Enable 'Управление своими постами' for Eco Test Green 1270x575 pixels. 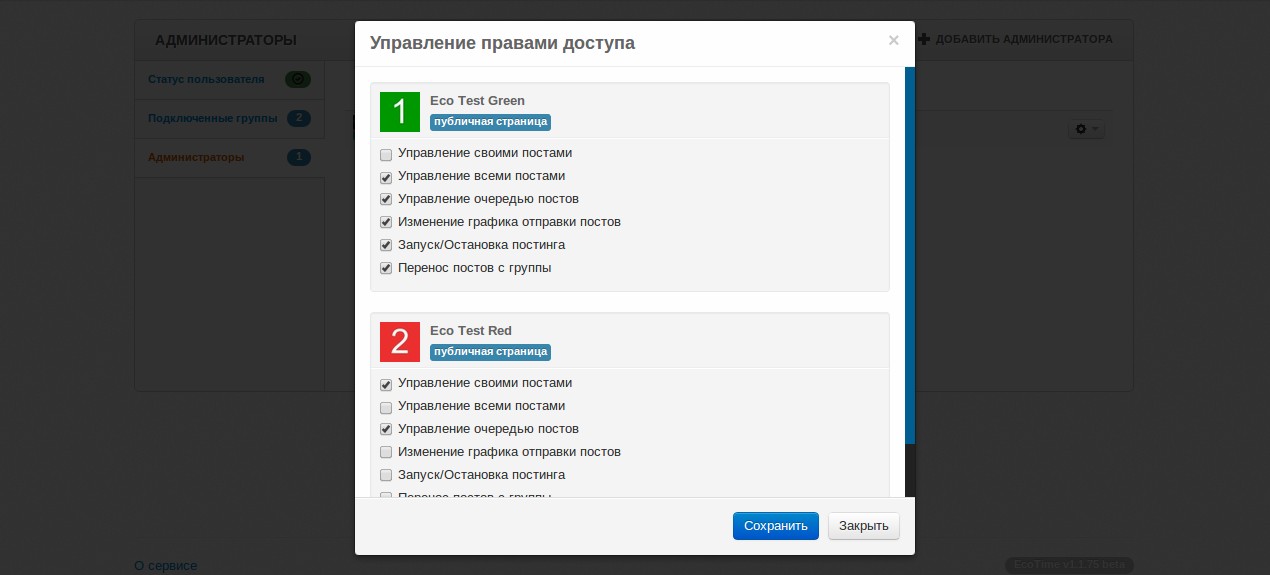(386, 155)
